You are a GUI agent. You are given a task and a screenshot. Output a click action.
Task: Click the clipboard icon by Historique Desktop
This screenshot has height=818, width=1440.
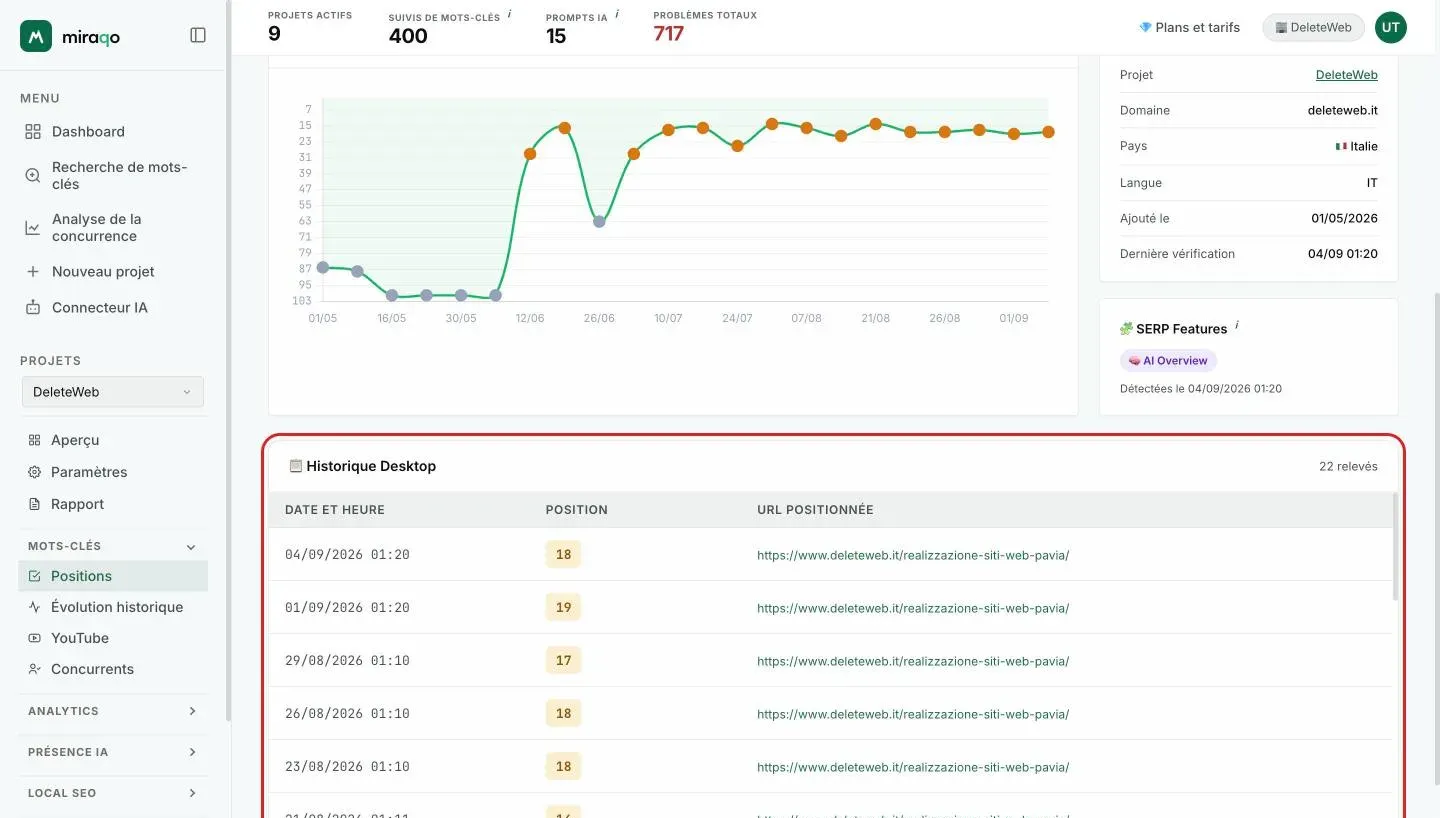[x=295, y=466]
